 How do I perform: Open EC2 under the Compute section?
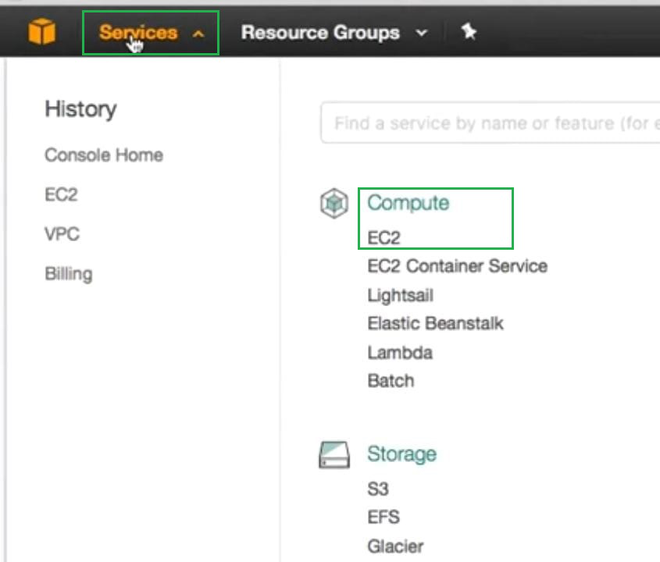384,238
